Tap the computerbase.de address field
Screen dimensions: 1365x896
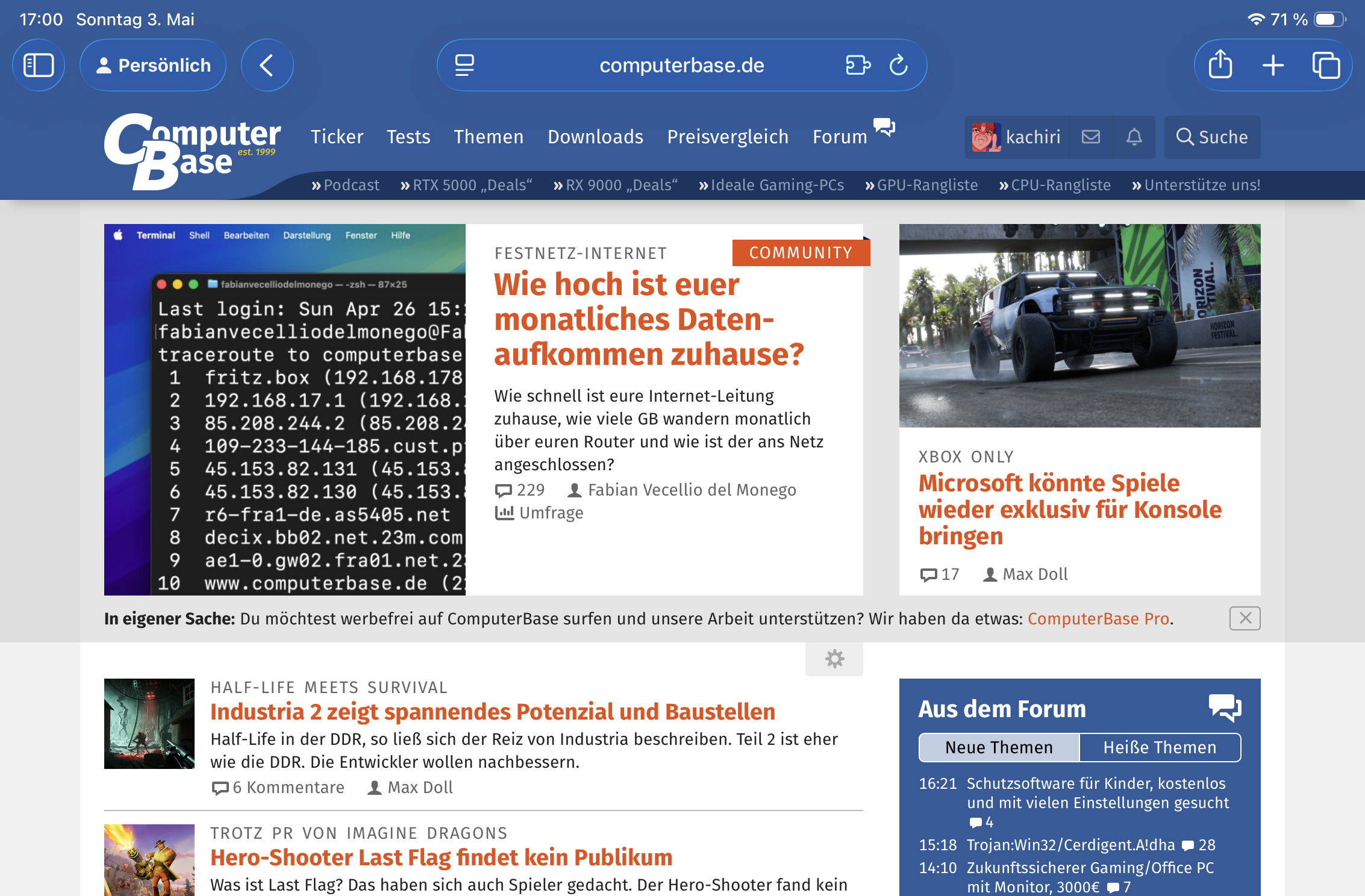click(x=682, y=65)
